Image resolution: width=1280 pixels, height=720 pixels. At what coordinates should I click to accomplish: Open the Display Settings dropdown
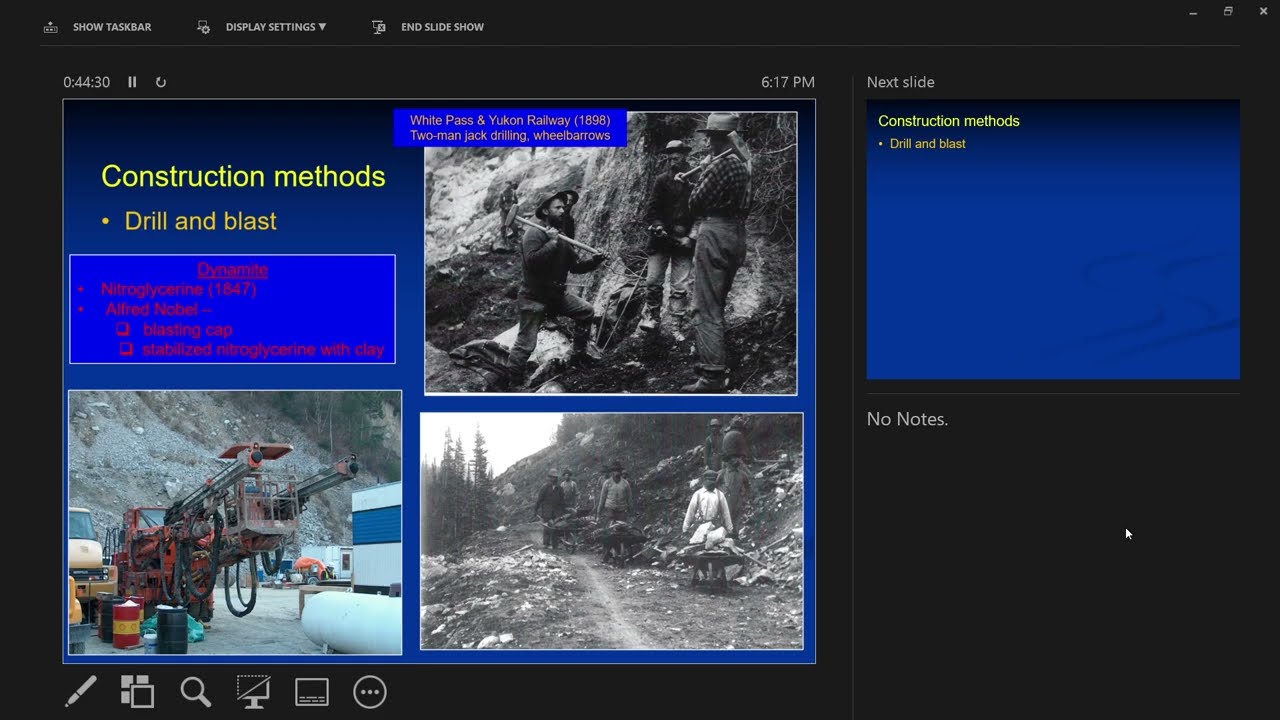(262, 27)
